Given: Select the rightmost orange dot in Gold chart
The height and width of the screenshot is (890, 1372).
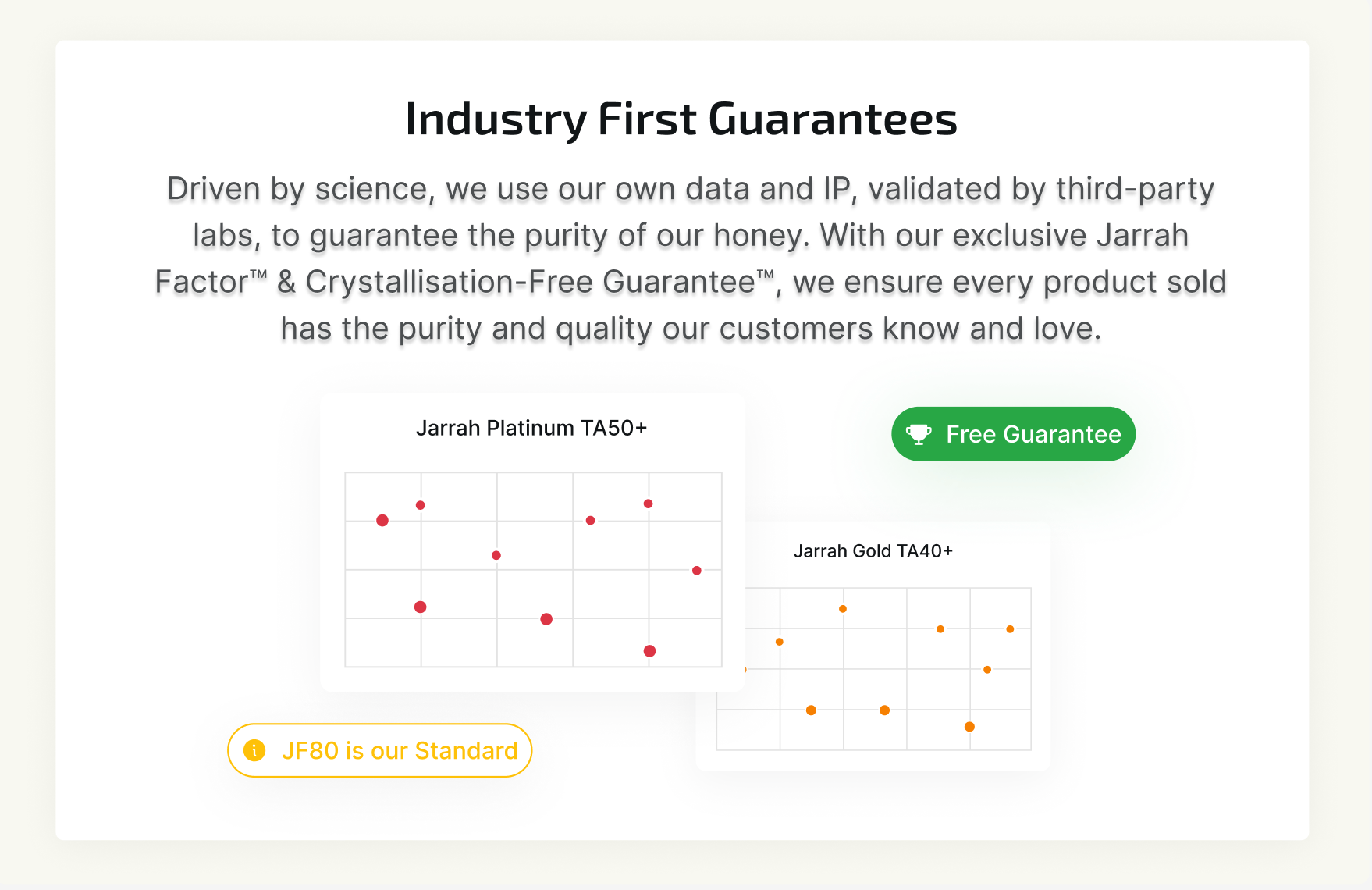Looking at the screenshot, I should click(1010, 629).
